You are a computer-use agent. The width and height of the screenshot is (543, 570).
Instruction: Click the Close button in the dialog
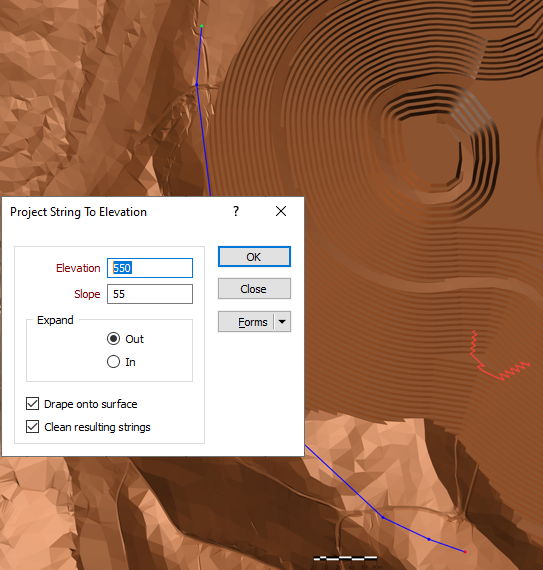(254, 289)
